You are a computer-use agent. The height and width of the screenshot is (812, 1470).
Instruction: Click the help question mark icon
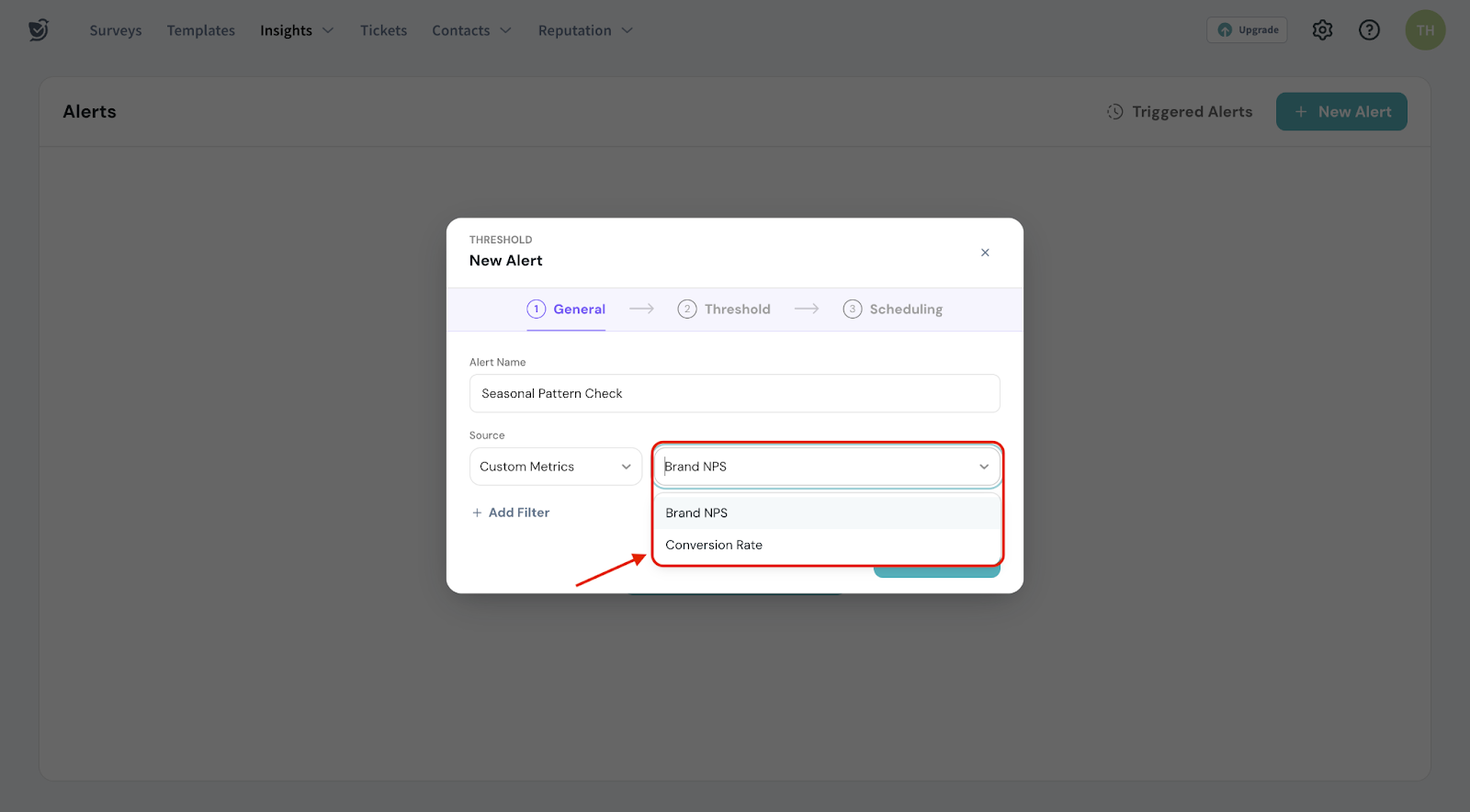1369,30
